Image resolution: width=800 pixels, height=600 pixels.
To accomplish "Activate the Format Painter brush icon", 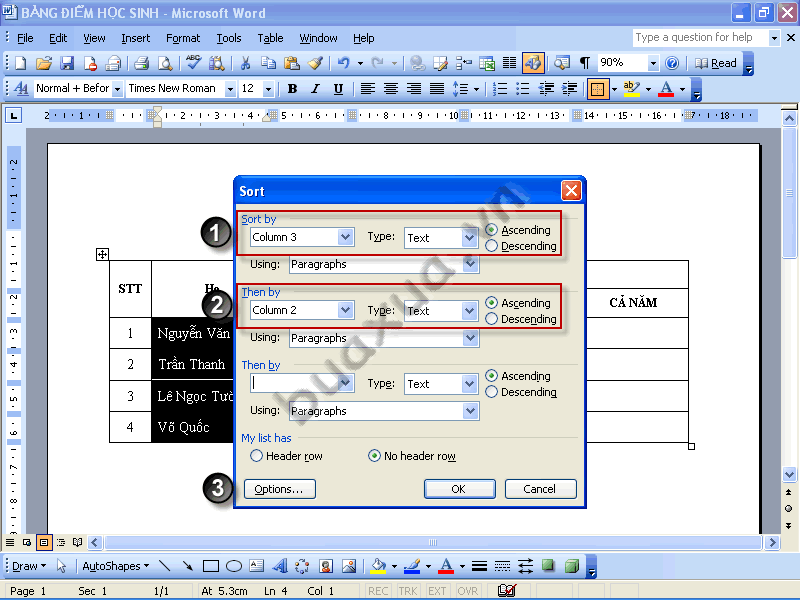I will point(315,63).
